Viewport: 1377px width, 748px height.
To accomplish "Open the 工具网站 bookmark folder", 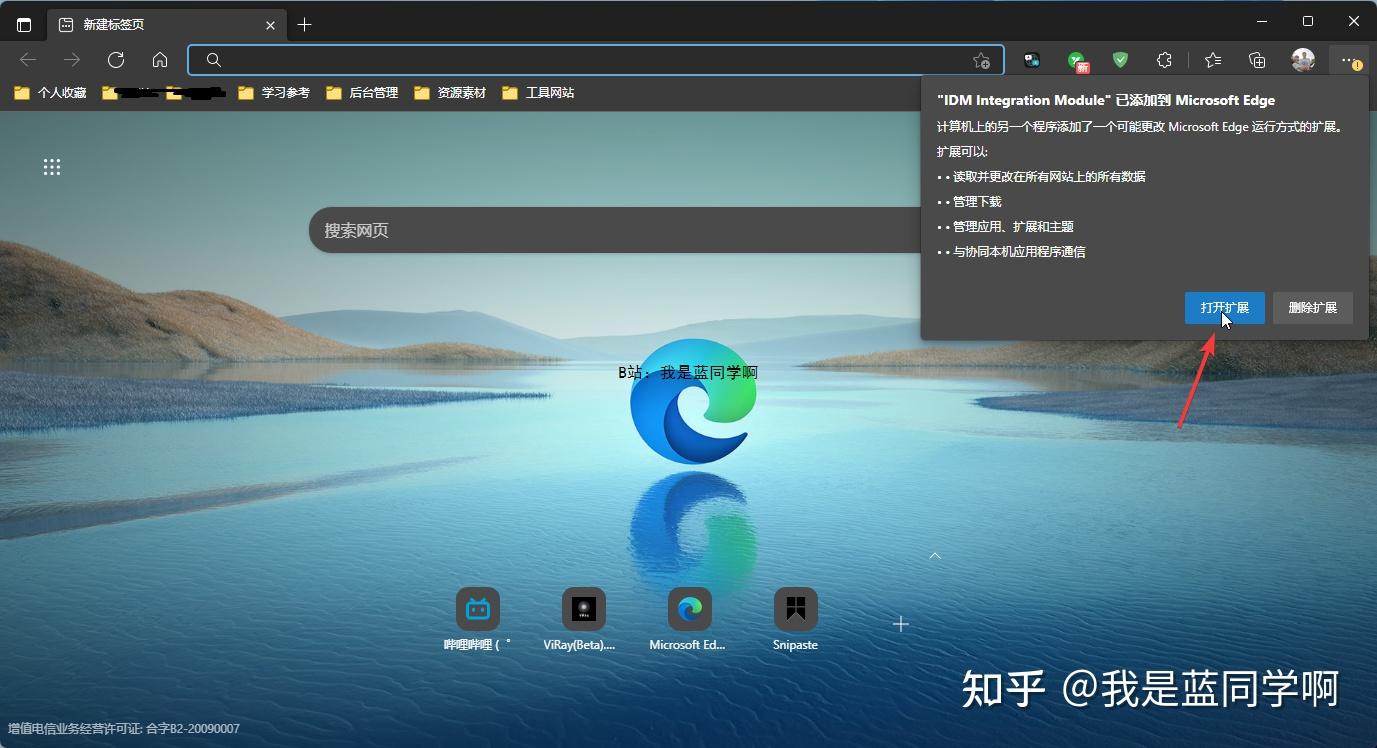I will click(538, 93).
